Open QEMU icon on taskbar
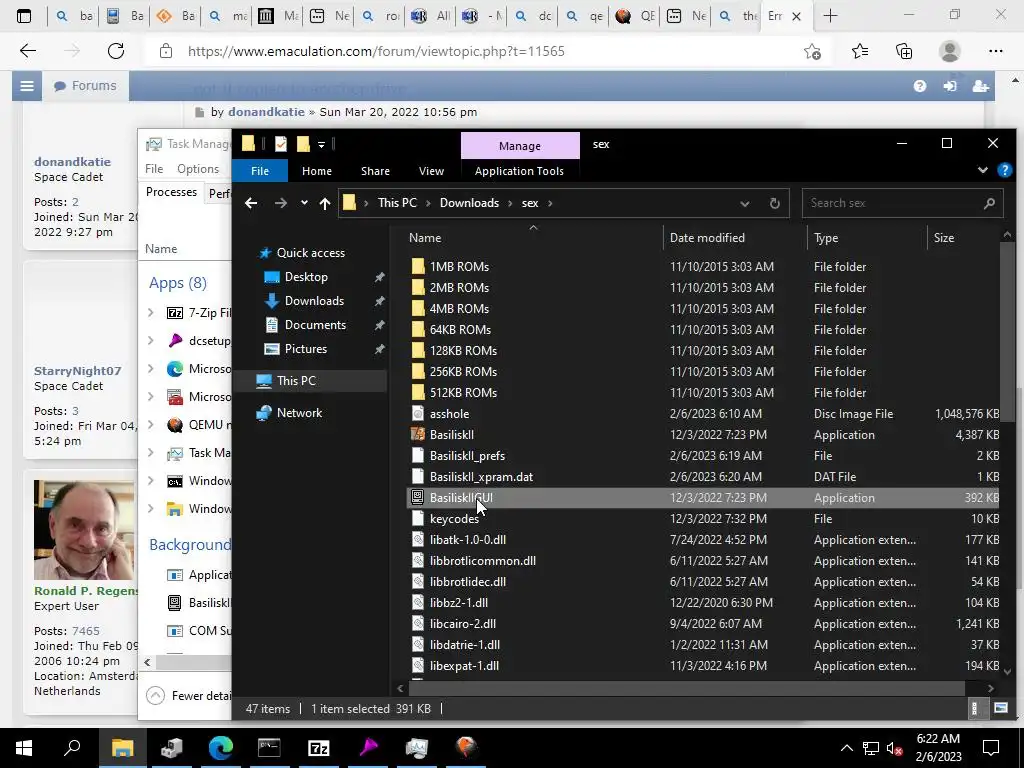The image size is (1024, 768). pos(466,748)
